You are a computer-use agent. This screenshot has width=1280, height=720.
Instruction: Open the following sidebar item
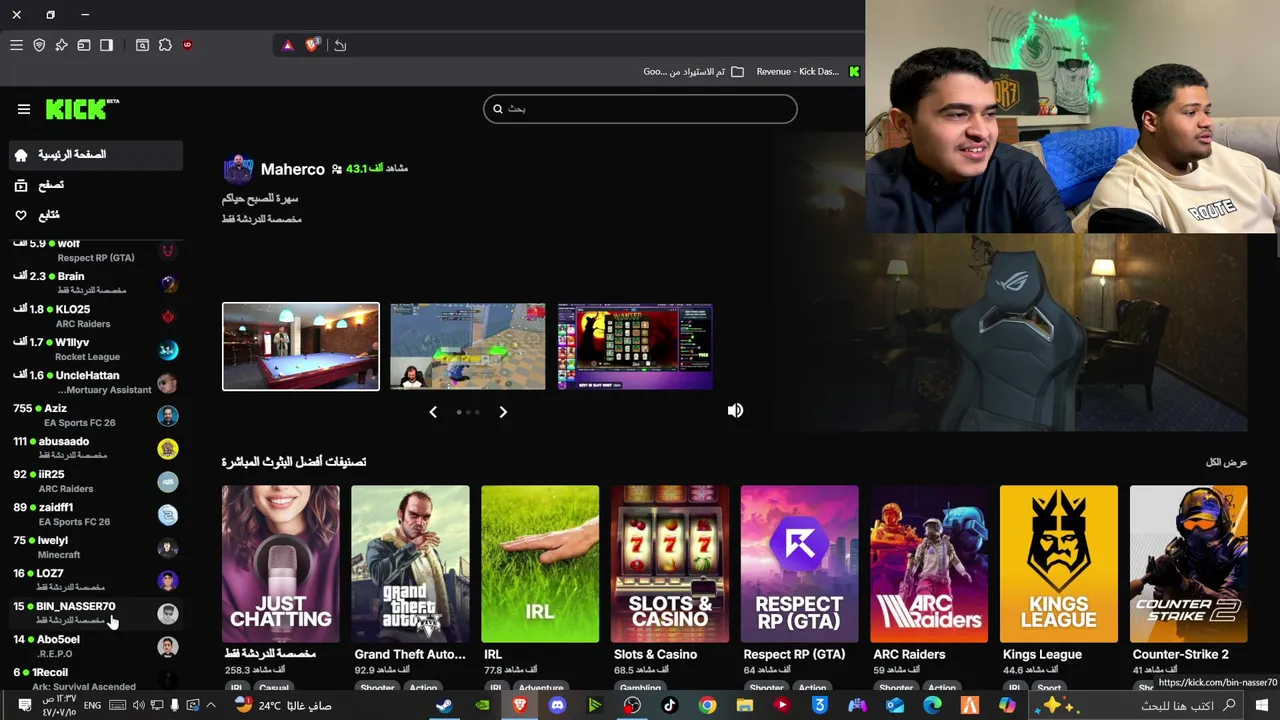95,215
